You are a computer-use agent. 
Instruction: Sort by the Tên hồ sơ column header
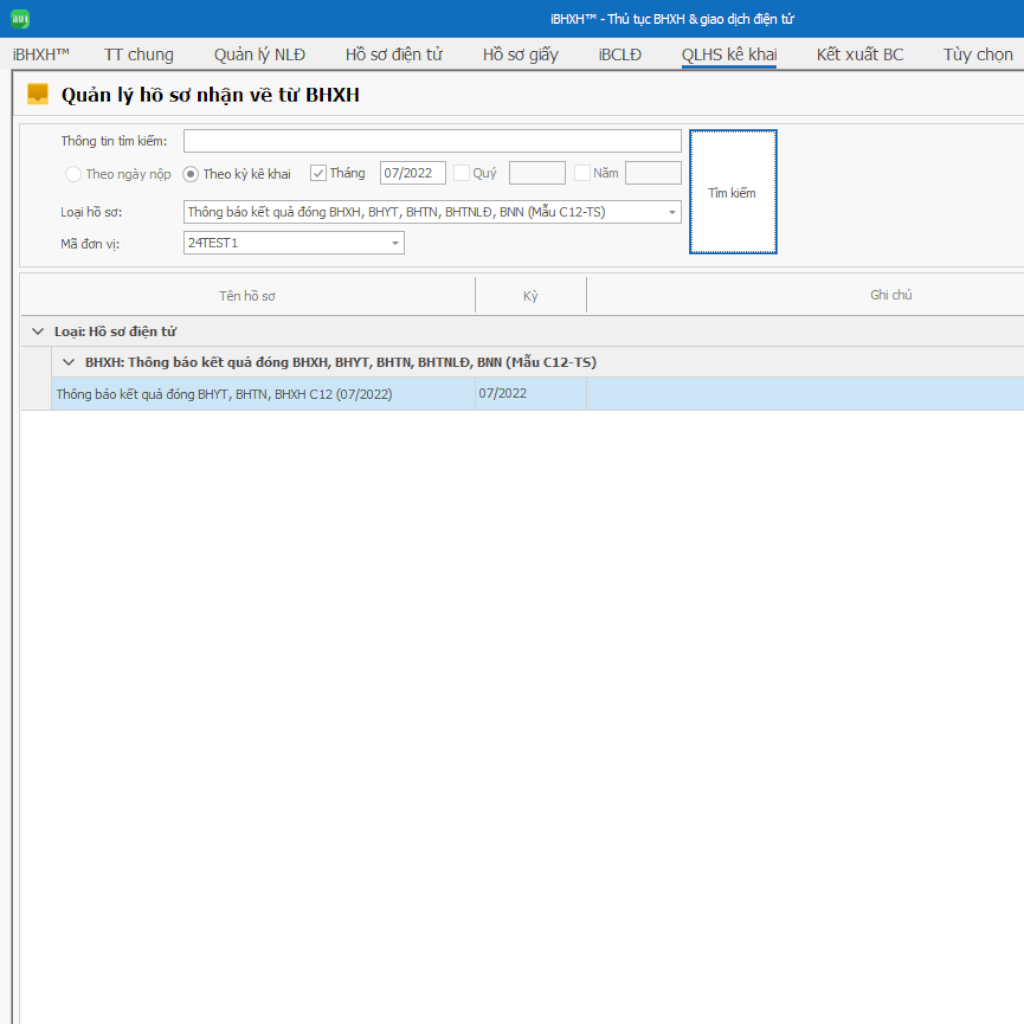247,296
